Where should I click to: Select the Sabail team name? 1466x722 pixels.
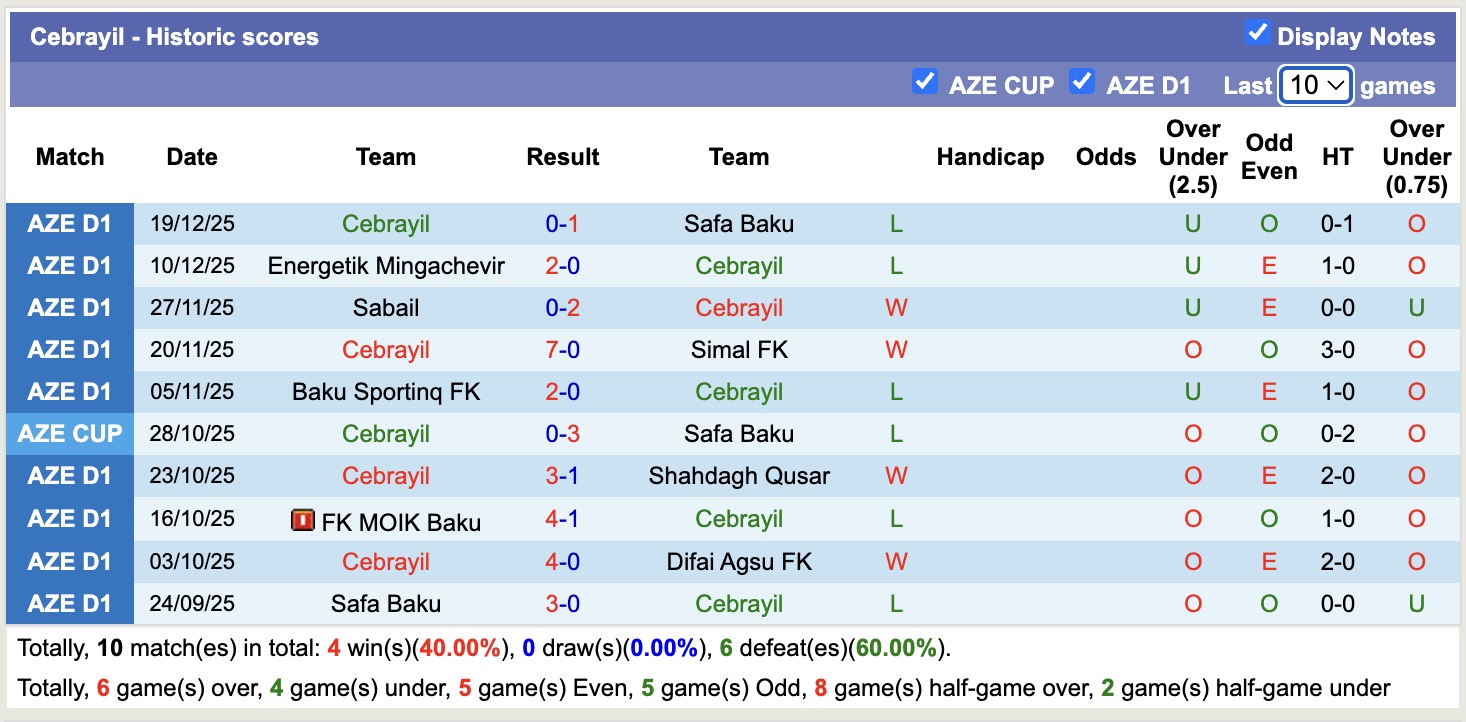pyautogui.click(x=386, y=307)
